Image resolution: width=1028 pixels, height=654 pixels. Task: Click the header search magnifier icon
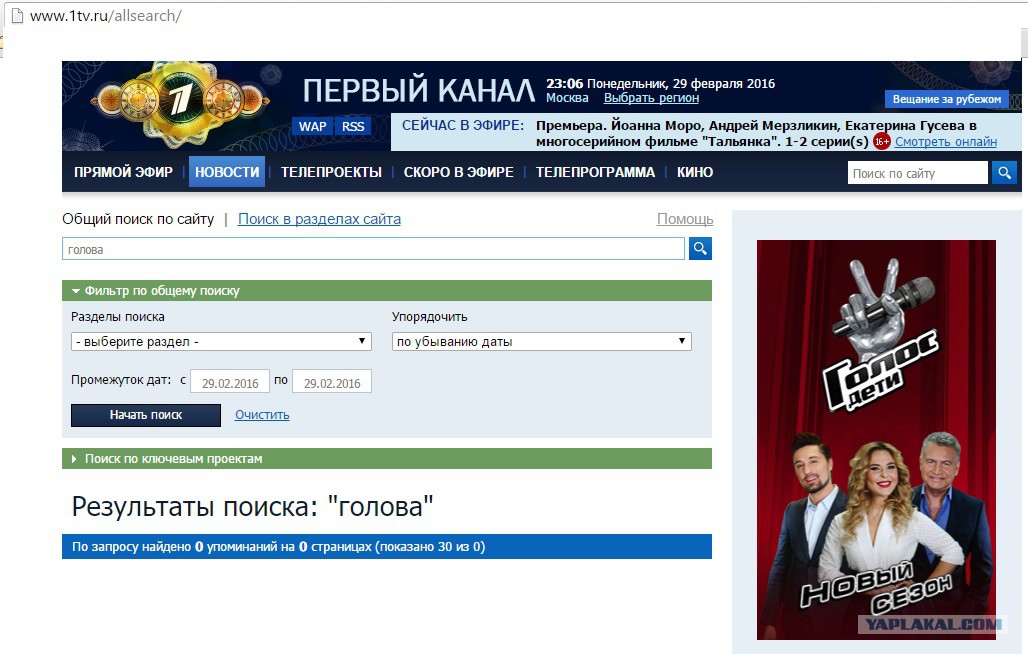(1004, 173)
